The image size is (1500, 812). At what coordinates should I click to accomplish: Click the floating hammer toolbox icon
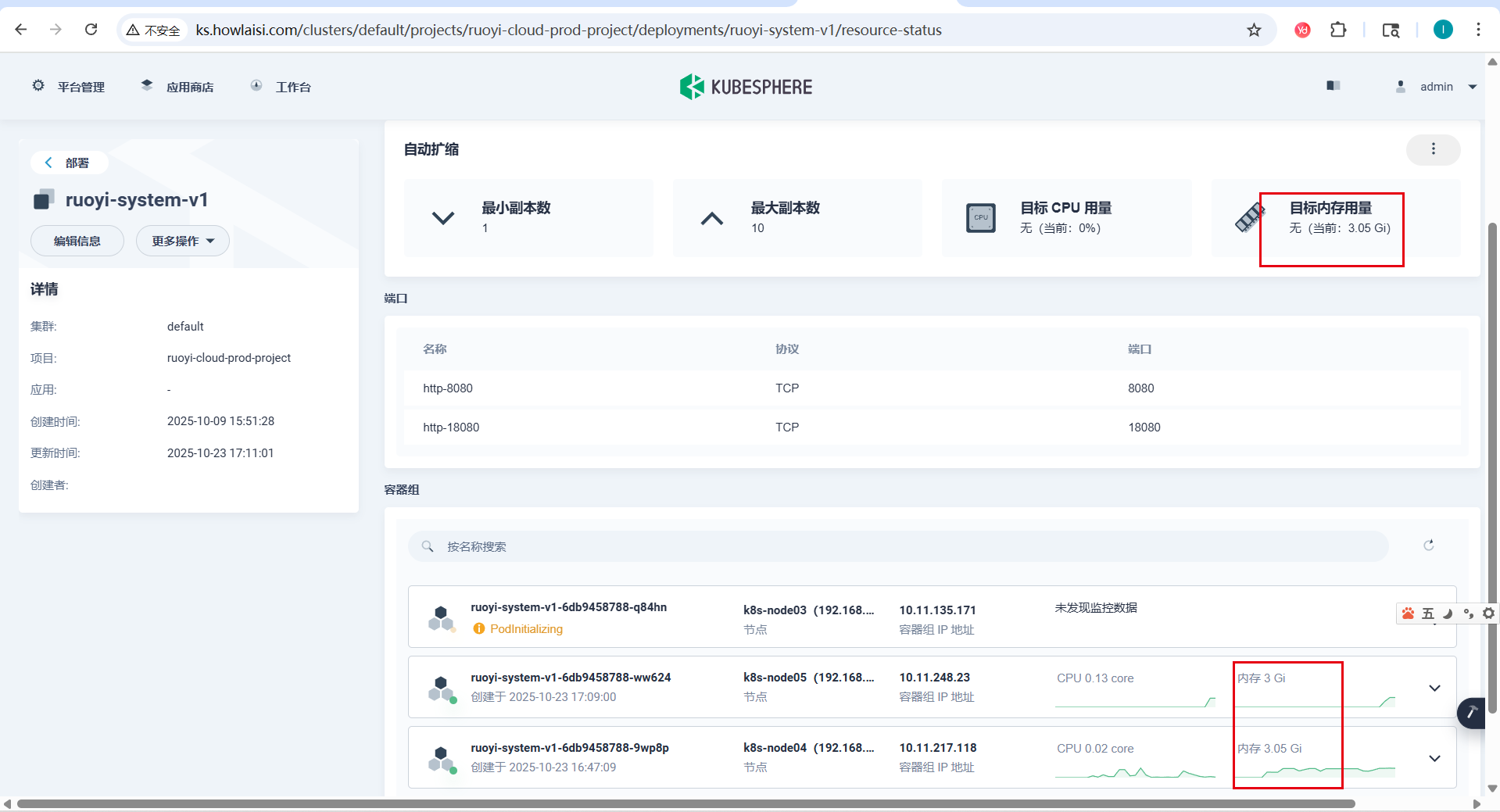[x=1472, y=712]
